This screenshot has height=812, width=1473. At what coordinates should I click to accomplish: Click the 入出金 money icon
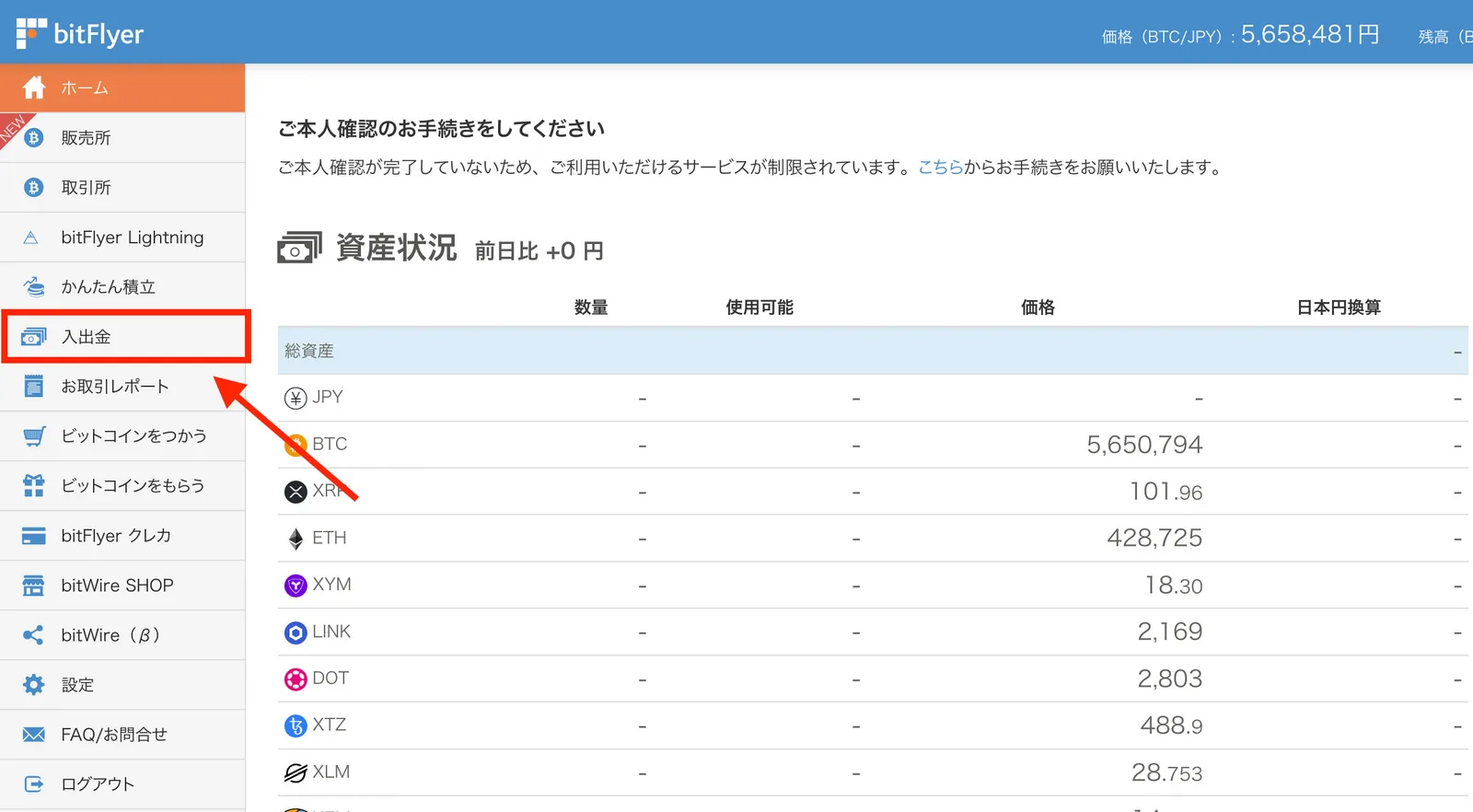coord(34,337)
